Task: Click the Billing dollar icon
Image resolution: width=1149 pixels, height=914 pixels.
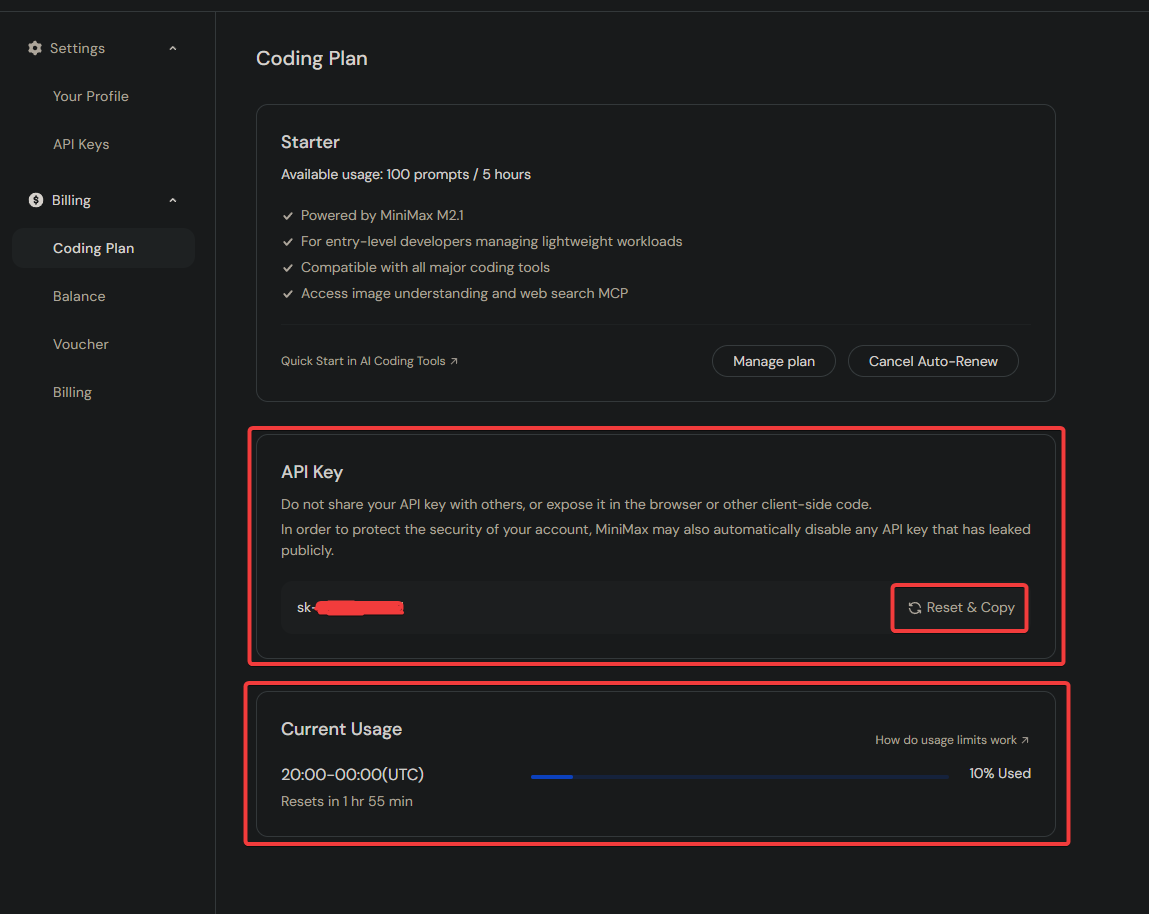Action: tap(34, 199)
